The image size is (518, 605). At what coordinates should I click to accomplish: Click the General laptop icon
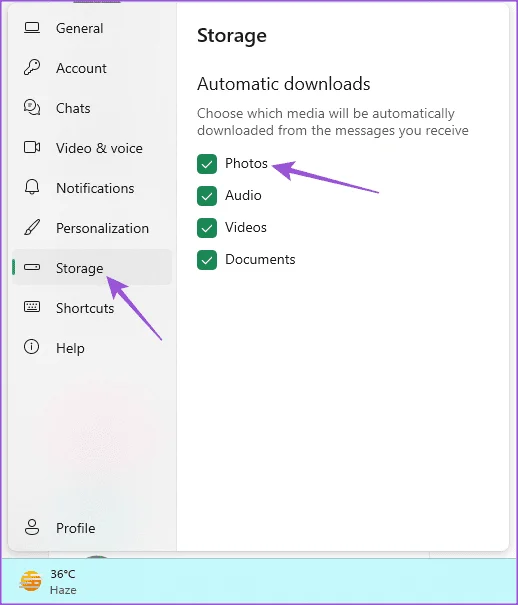(x=32, y=28)
